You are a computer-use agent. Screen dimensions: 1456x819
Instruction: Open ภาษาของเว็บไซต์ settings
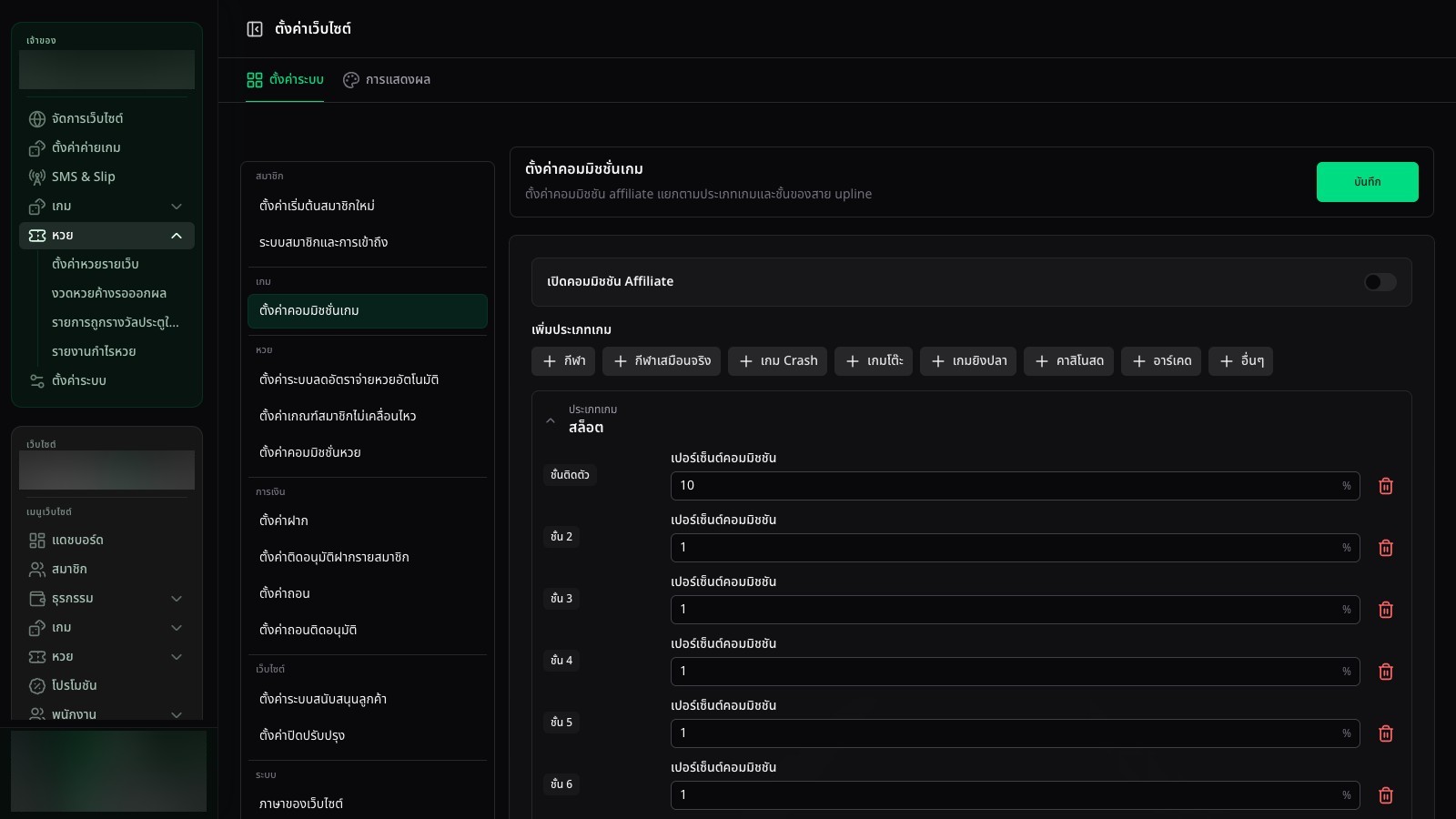point(368,804)
